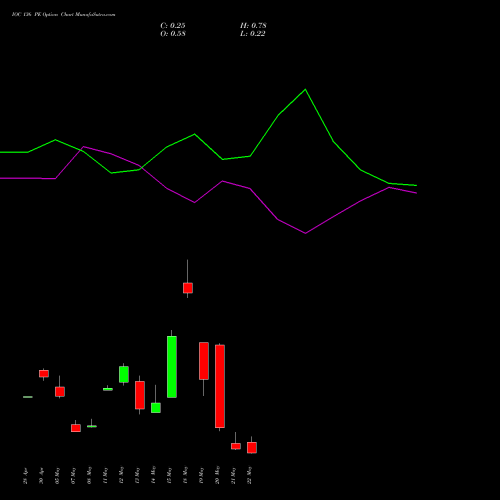The image size is (500, 500).
Task: Select the red candle for 05 May
Action: point(60,391)
